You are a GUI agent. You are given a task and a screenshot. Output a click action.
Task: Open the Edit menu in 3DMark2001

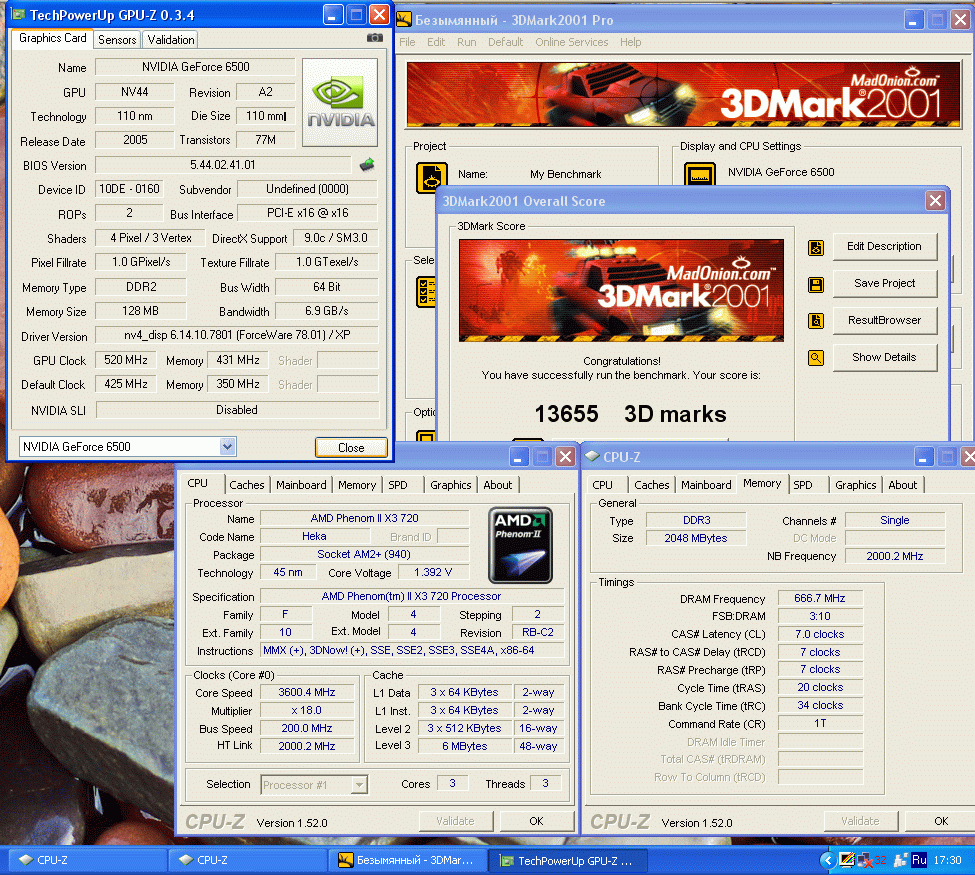435,42
